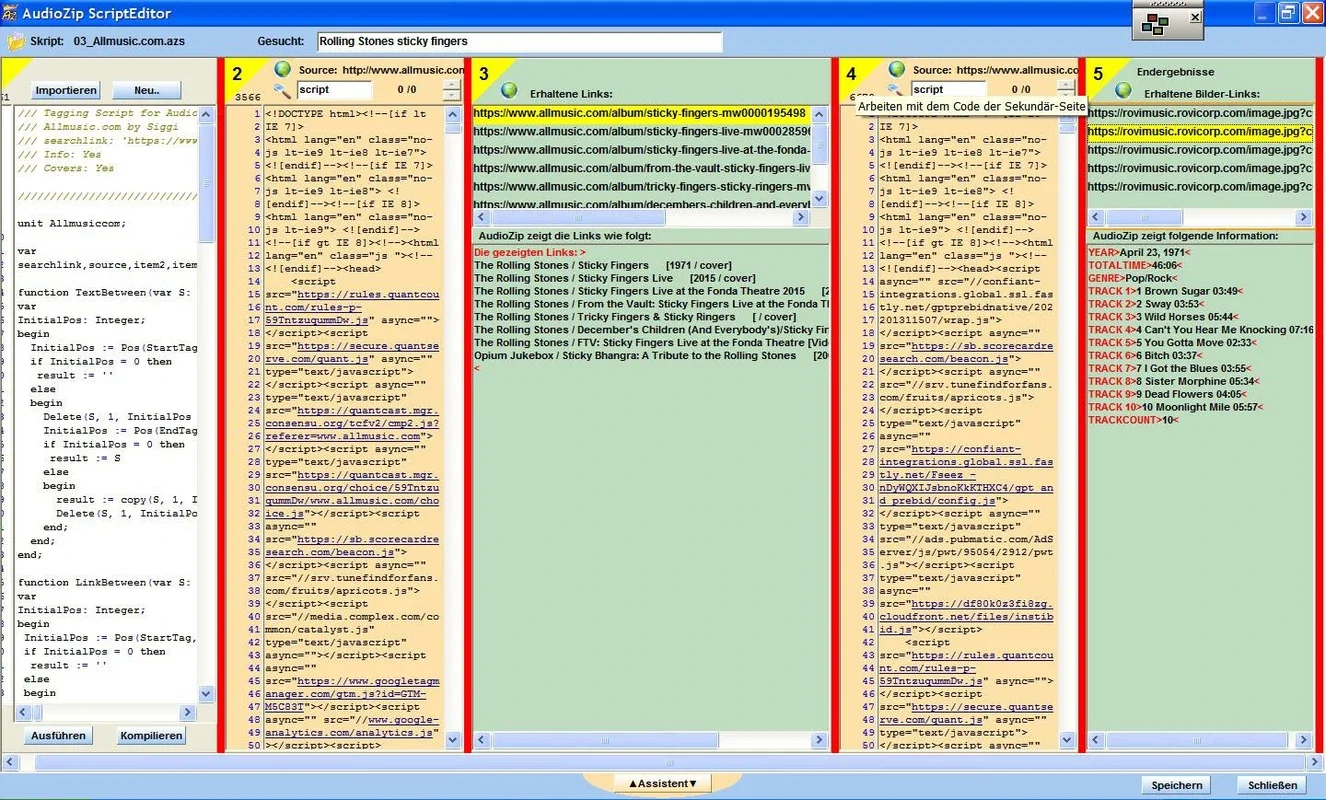
Task: Click the globe icon beside Erhaltene Links
Action: (510, 90)
